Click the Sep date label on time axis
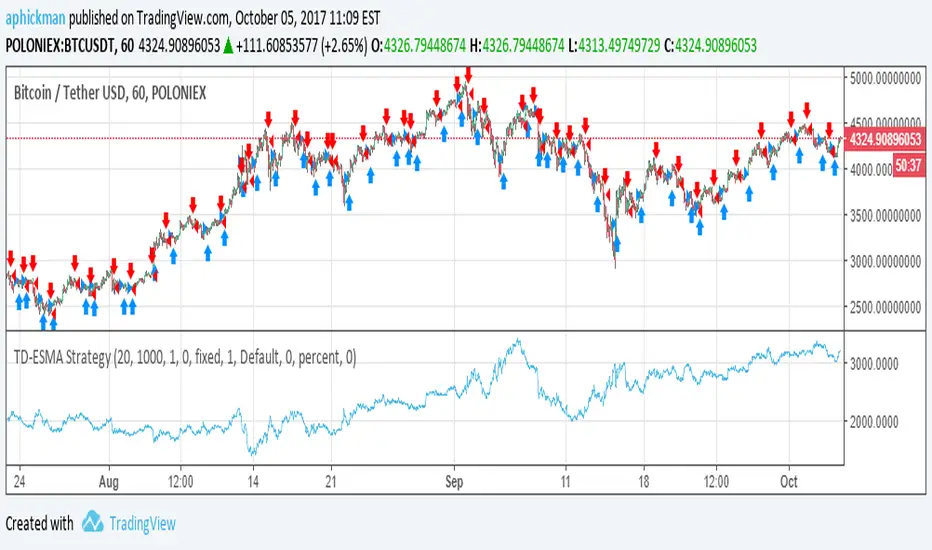Viewport: 932px width, 550px height. [454, 482]
